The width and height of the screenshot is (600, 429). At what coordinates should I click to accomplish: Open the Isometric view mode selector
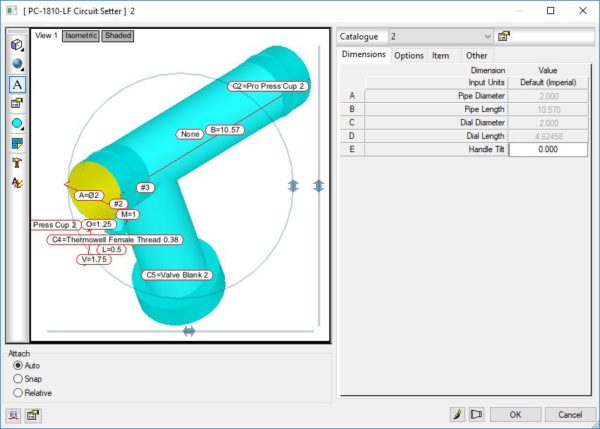[x=81, y=36]
